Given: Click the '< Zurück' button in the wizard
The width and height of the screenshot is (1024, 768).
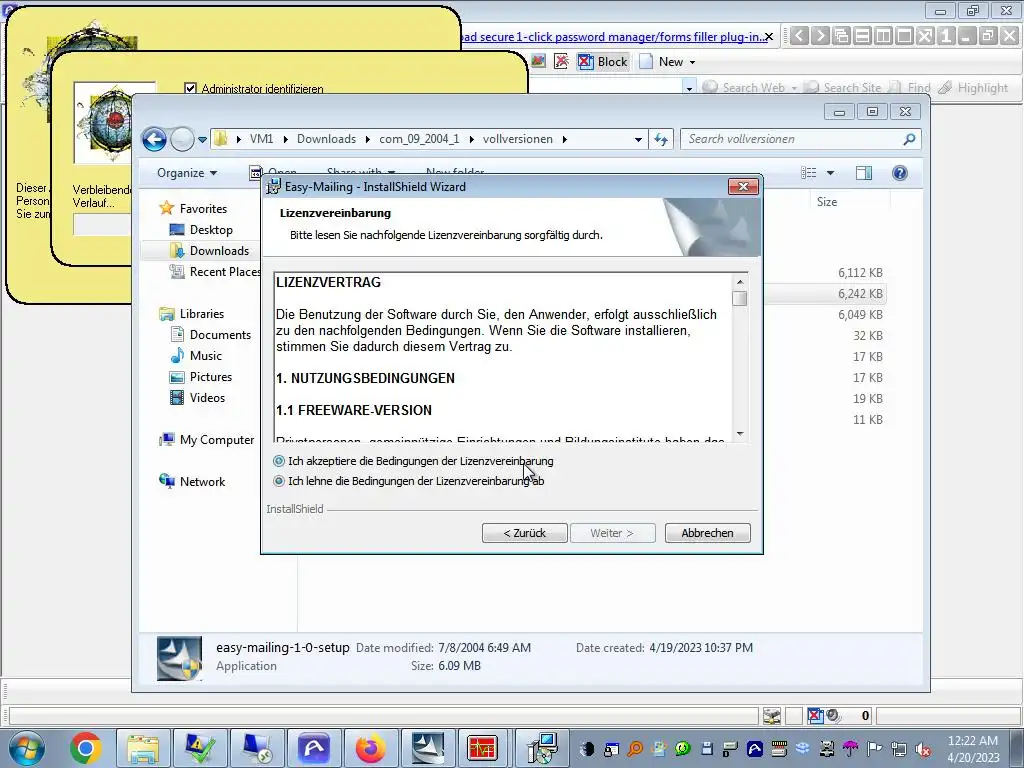Looking at the screenshot, I should point(524,533).
